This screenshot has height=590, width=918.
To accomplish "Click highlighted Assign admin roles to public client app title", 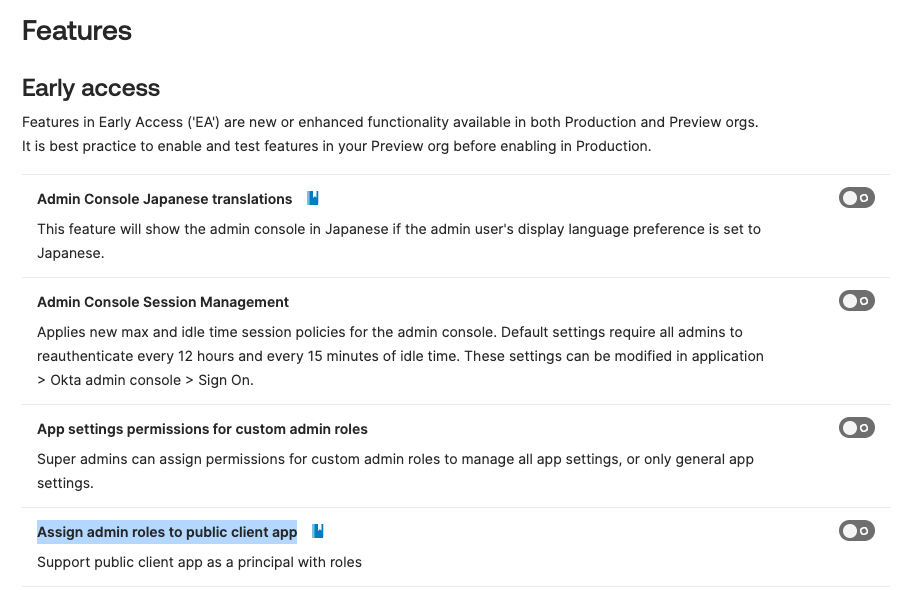I will (167, 532).
